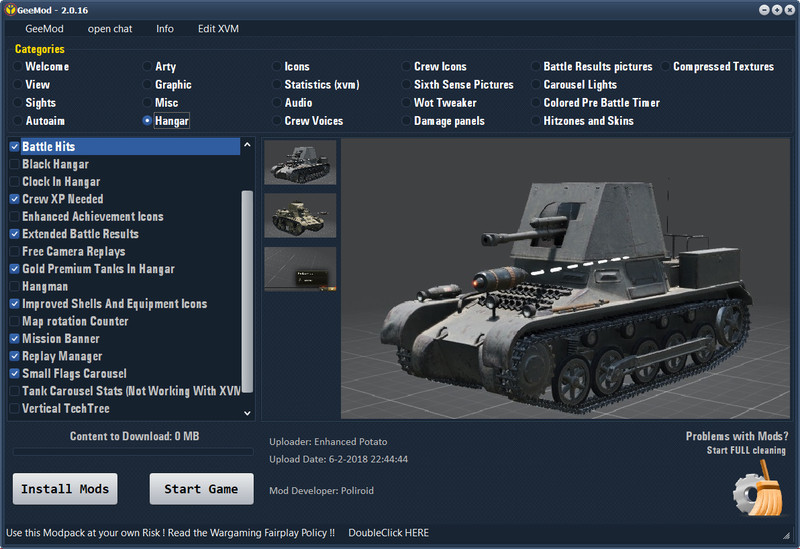
Task: Close the GeeMod window
Action: click(789, 10)
